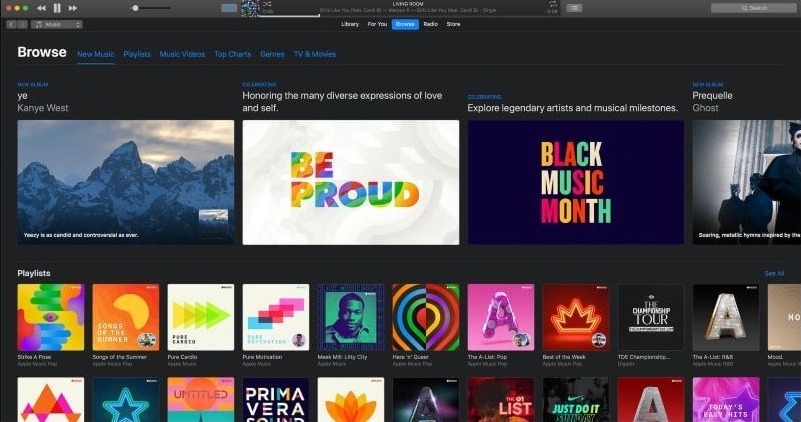Image resolution: width=801 pixels, height=422 pixels.
Task: Open the Prequelle by Ghost banner
Action: tap(747, 182)
